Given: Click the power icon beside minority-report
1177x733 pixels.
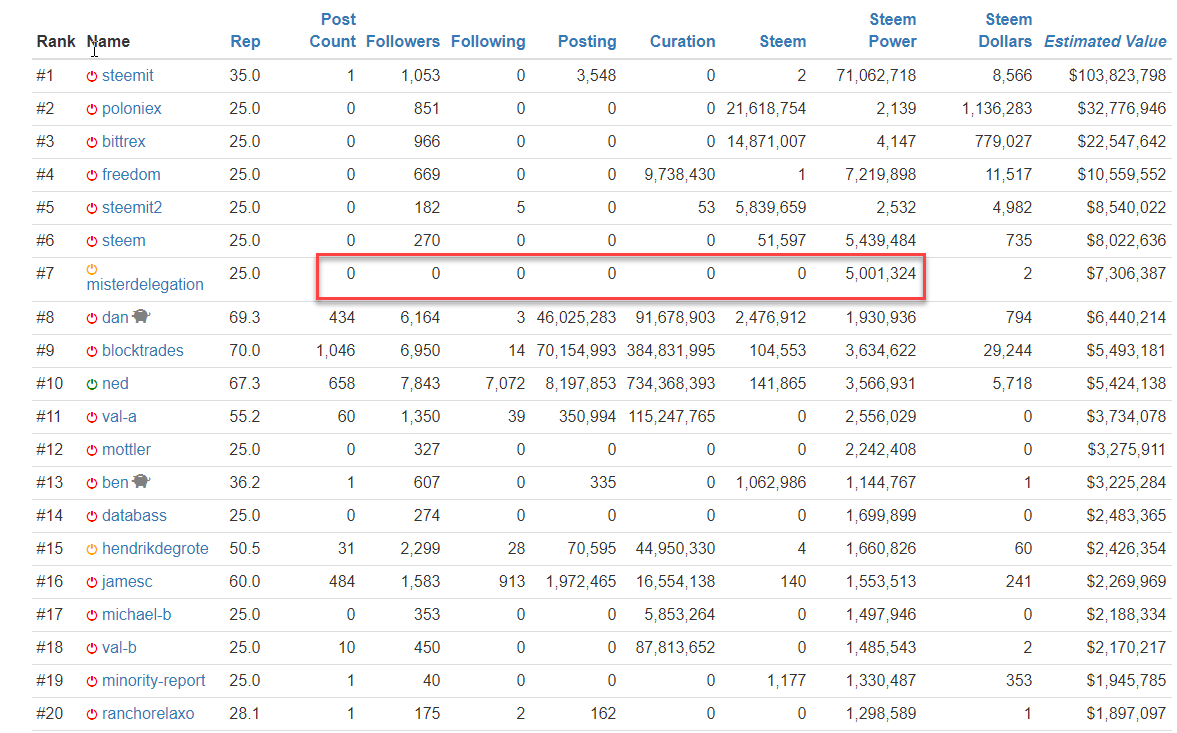Looking at the screenshot, I should point(92,681).
